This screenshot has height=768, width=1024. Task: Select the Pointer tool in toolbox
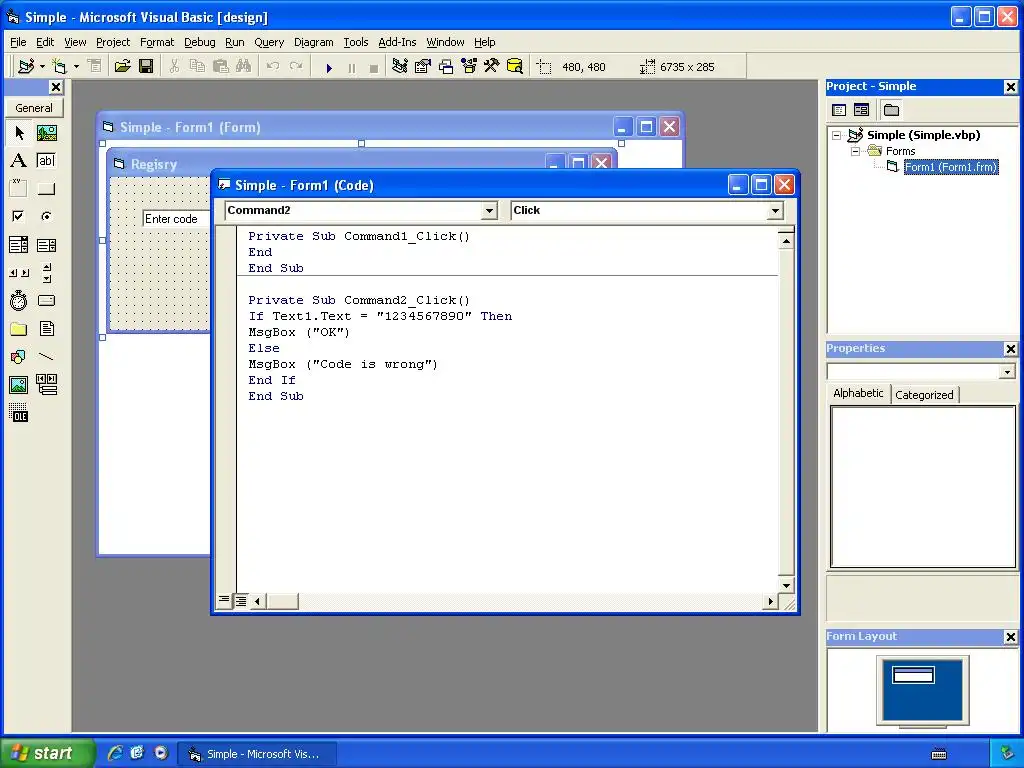tap(19, 133)
